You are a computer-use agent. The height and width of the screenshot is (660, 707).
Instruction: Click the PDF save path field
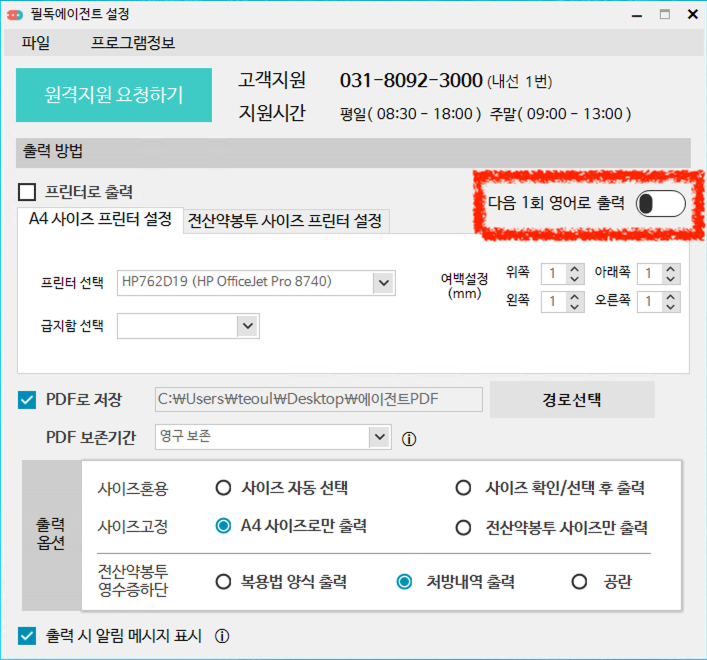pos(318,400)
